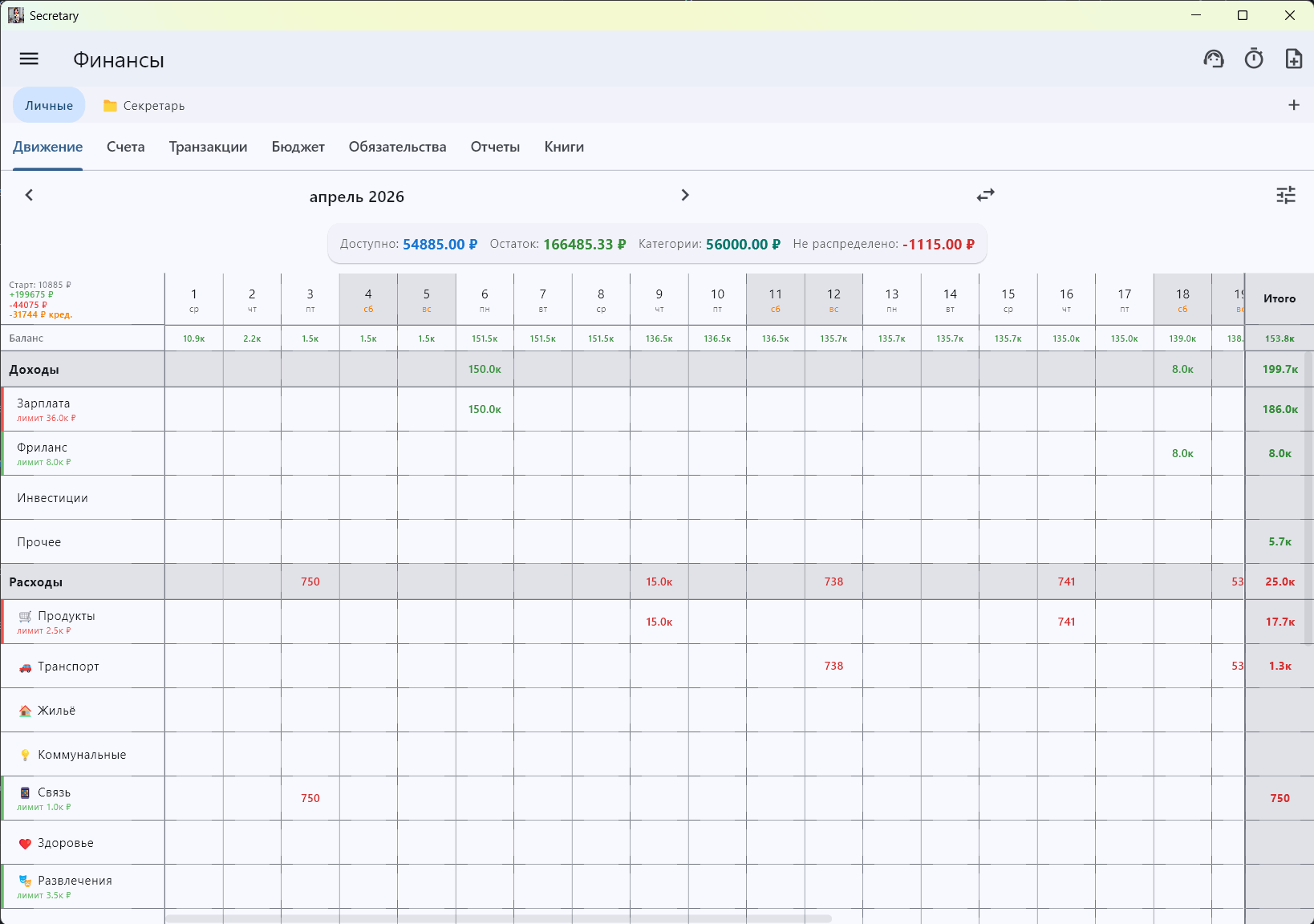Add a new finance group with plus
Screen dimensions: 1314x924
(1294, 105)
